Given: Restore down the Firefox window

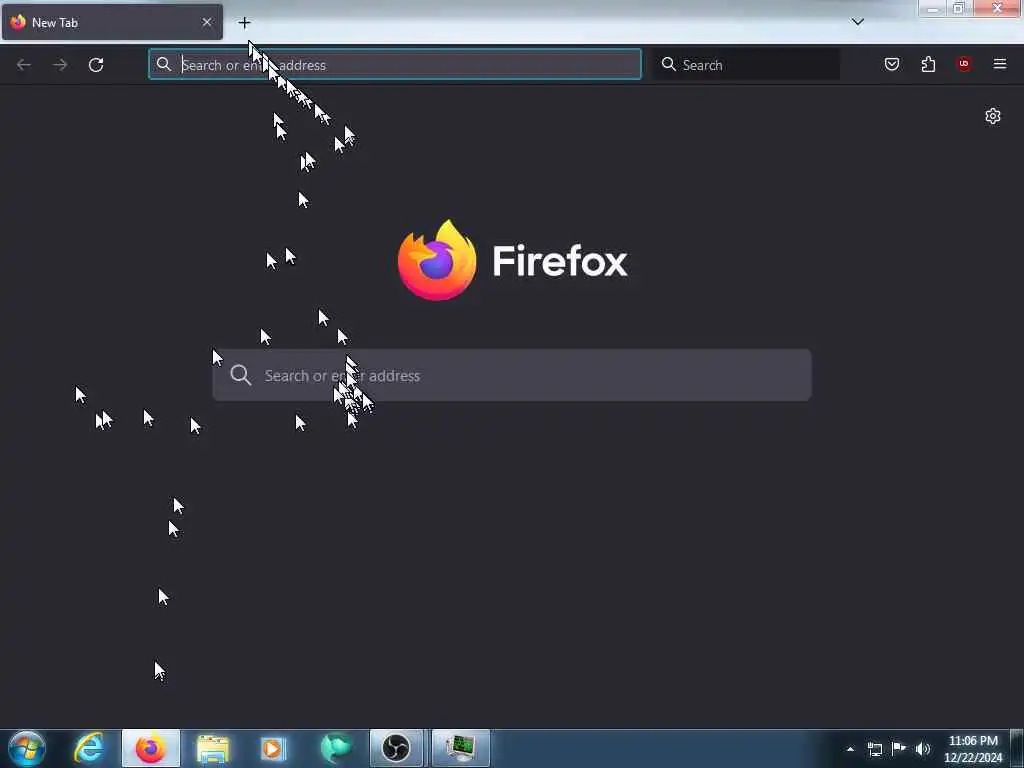Looking at the screenshot, I should 959,8.
